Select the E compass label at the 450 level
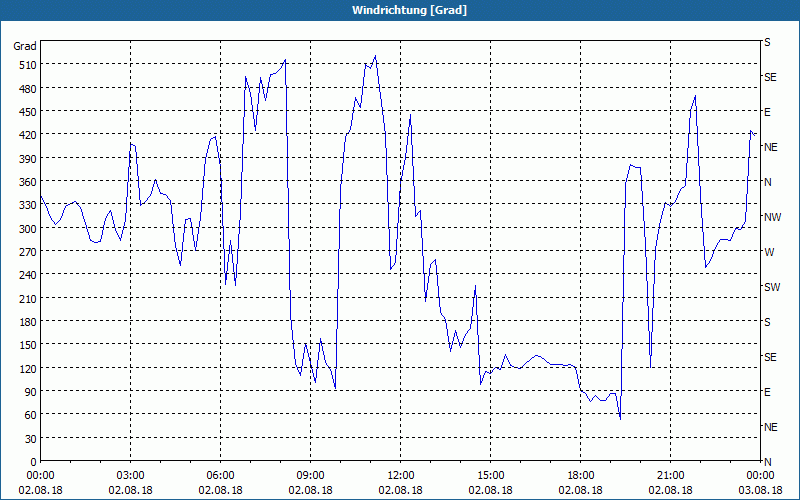Screen dimensions: 800x500 [767, 112]
